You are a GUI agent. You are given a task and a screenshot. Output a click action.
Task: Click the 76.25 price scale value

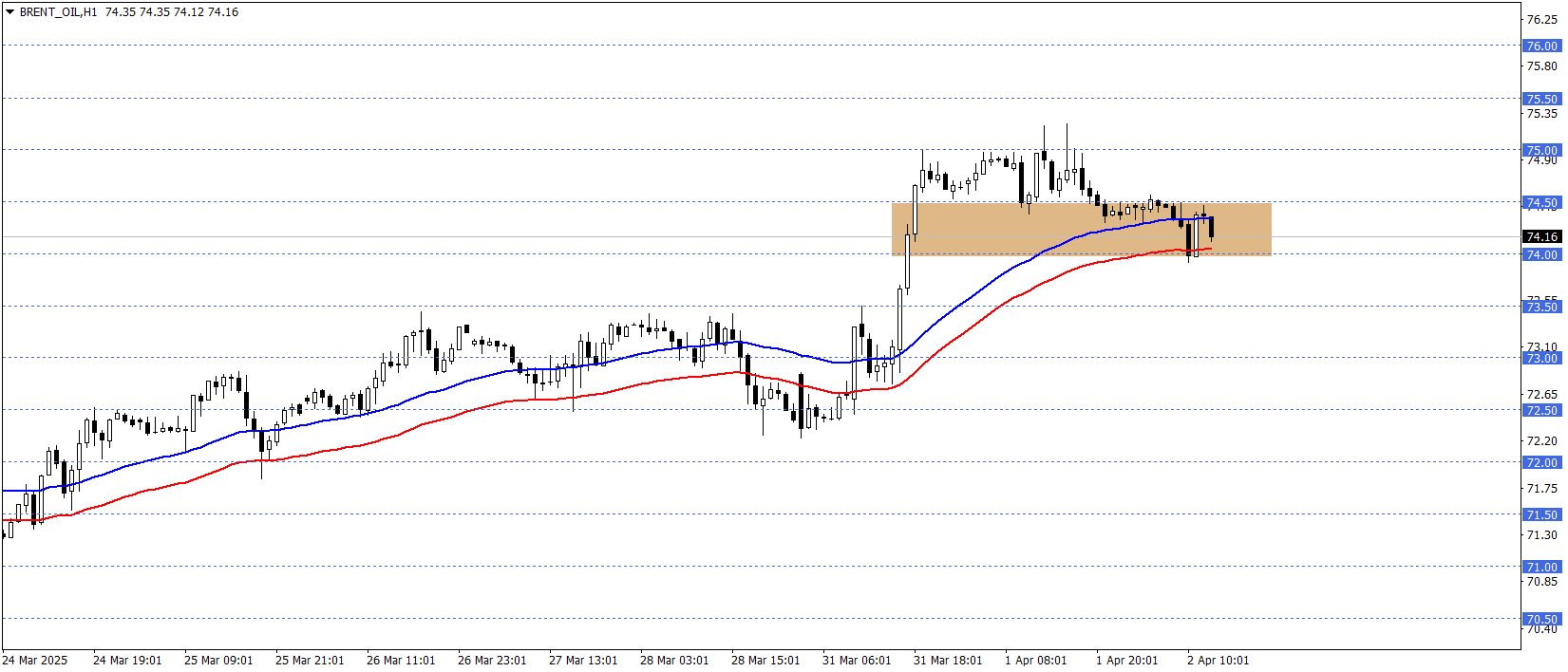1541,19
